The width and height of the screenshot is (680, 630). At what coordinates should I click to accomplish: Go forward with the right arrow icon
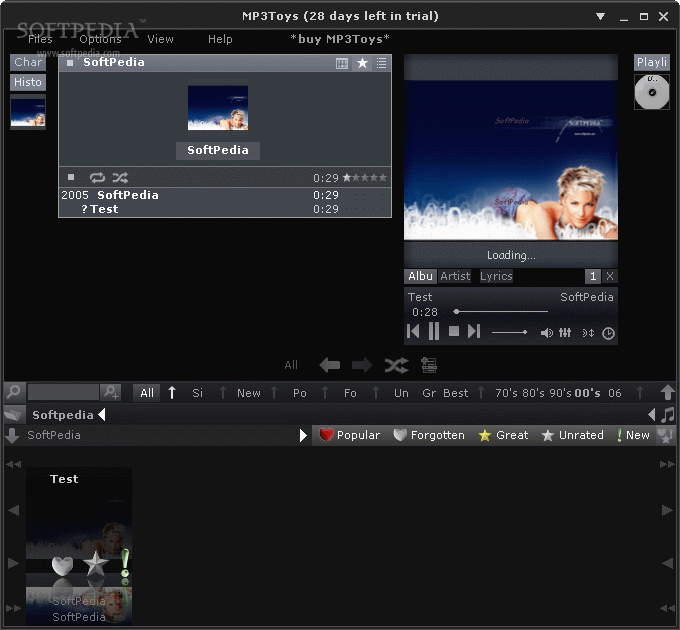pyautogui.click(x=362, y=365)
